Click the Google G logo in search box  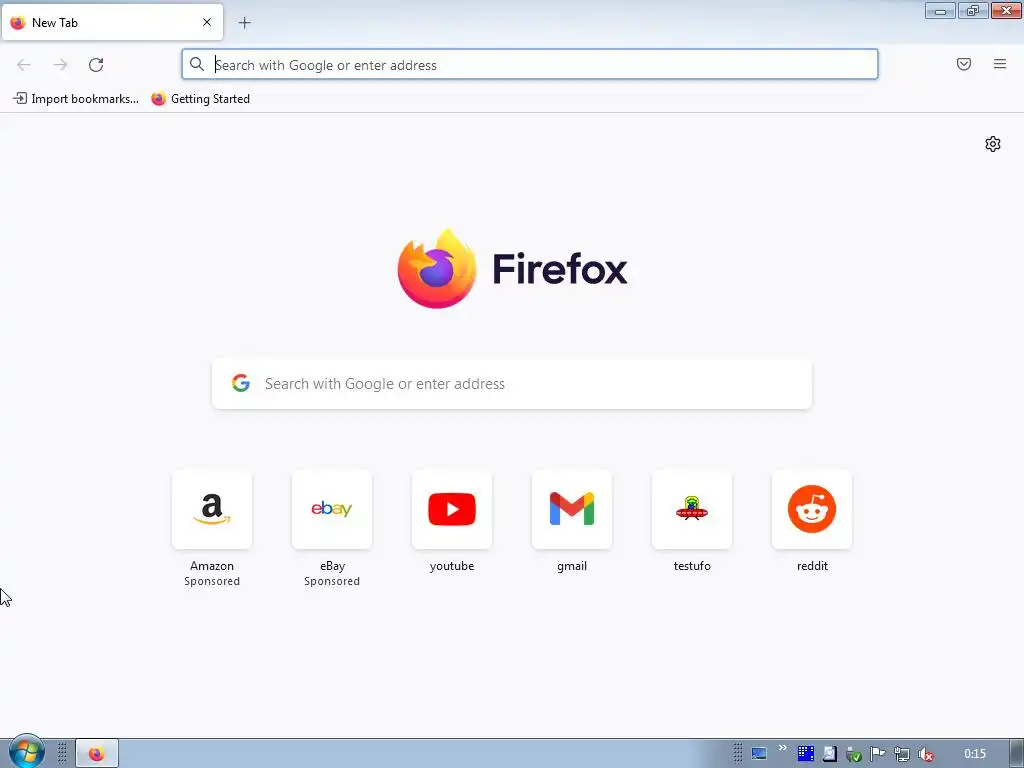pos(241,383)
